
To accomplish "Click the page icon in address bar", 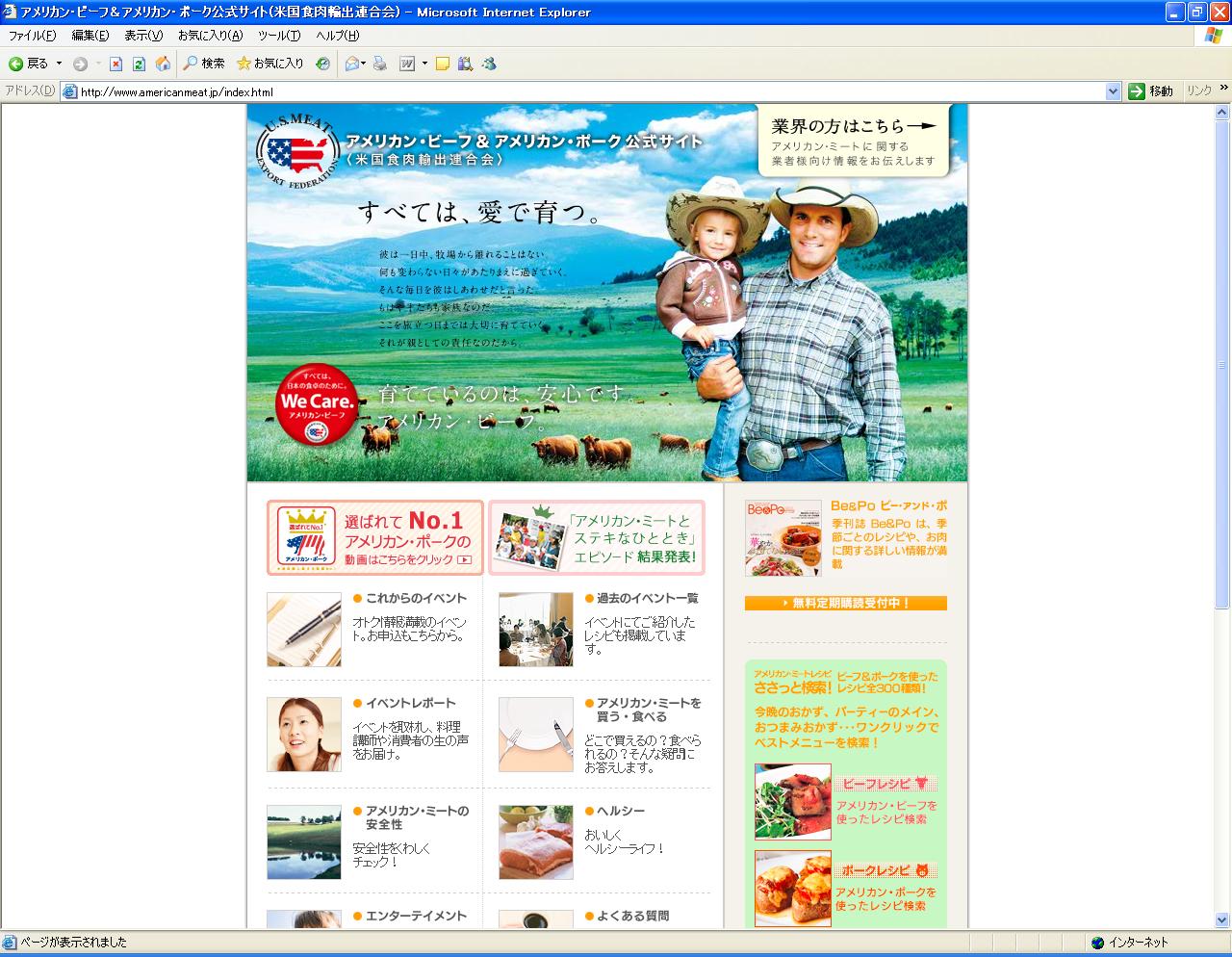I will [x=69, y=92].
